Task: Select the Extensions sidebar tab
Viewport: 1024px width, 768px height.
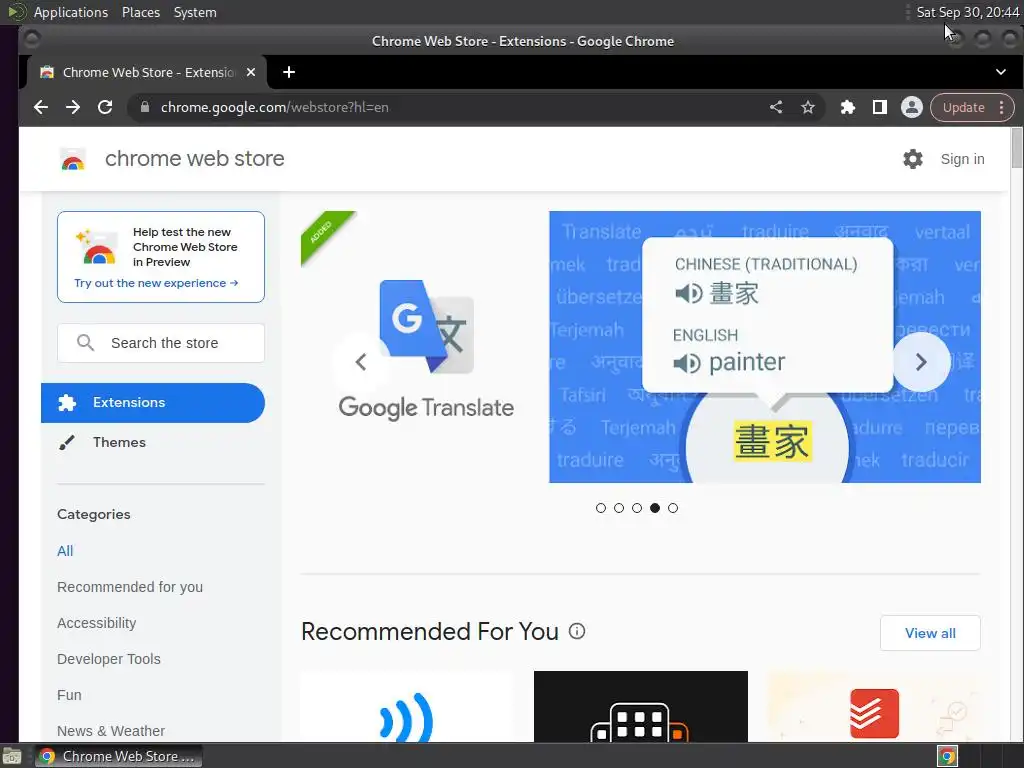Action: coord(153,402)
